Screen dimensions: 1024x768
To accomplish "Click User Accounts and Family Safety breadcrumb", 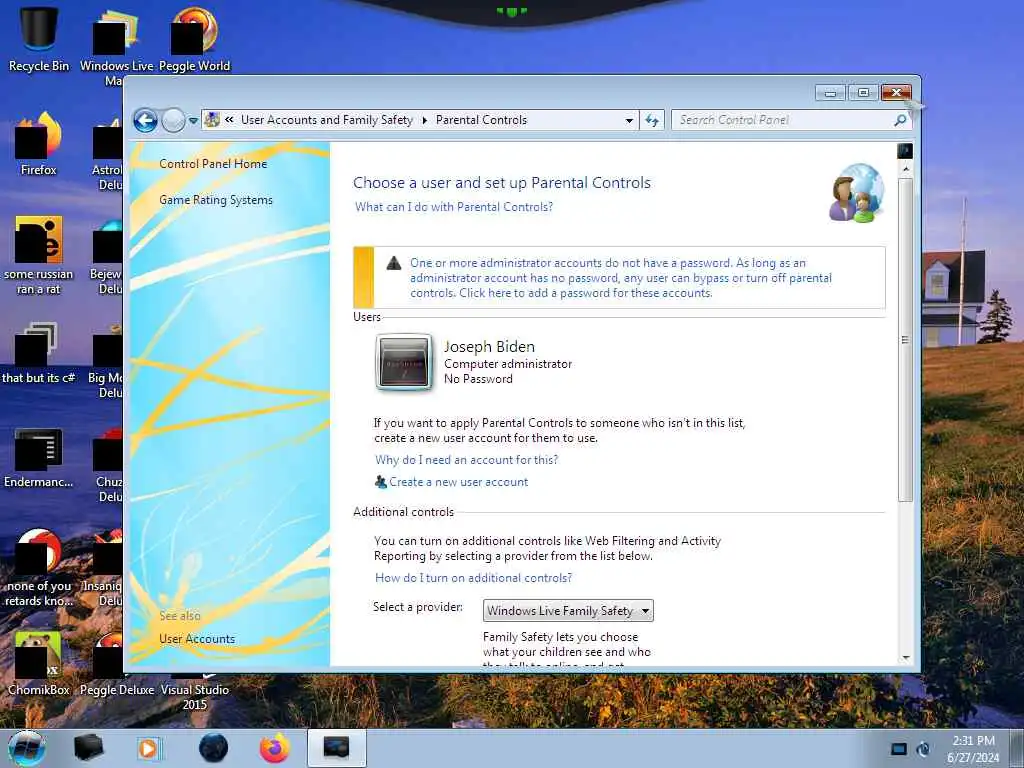I will tap(327, 120).
